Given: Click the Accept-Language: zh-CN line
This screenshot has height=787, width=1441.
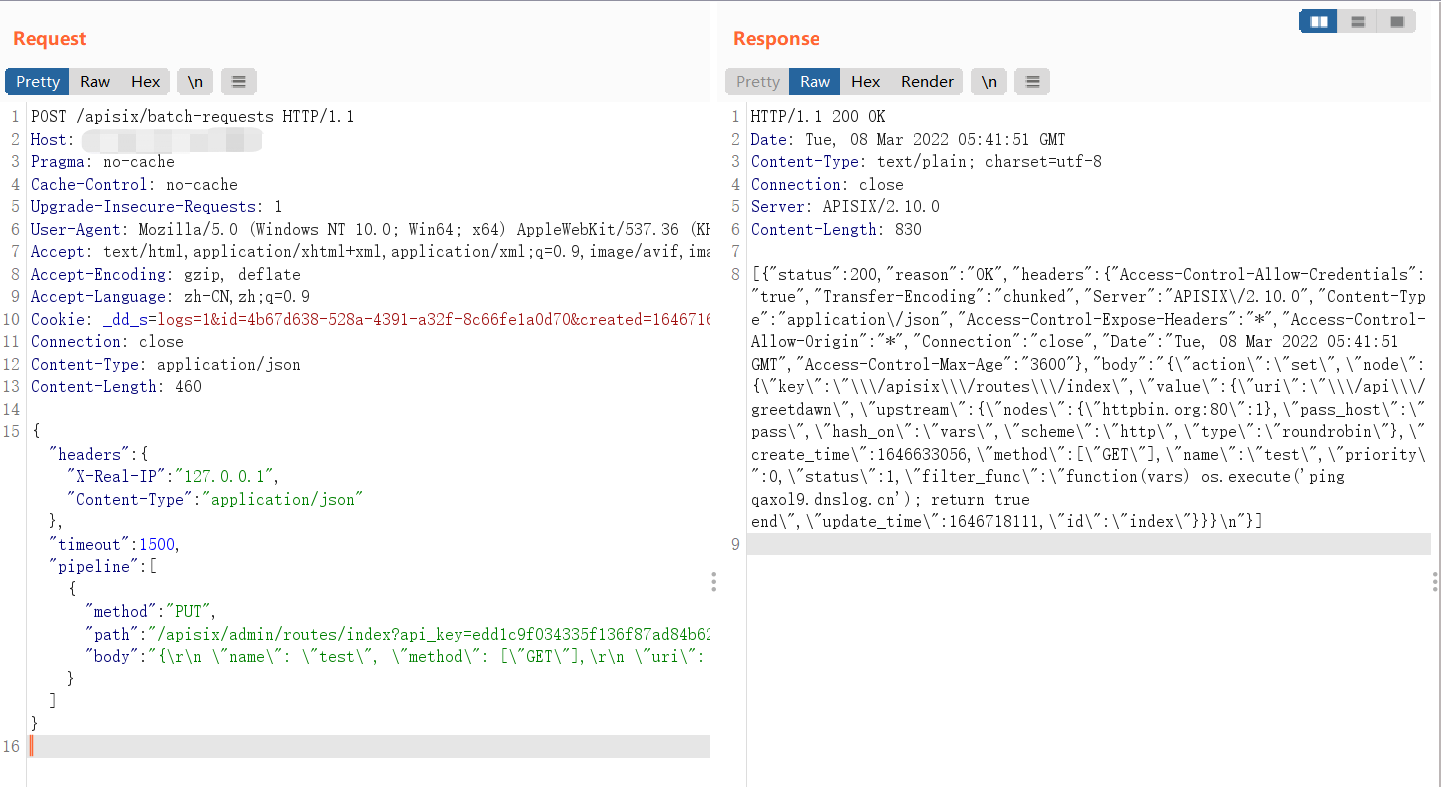Looking at the screenshot, I should (x=170, y=297).
